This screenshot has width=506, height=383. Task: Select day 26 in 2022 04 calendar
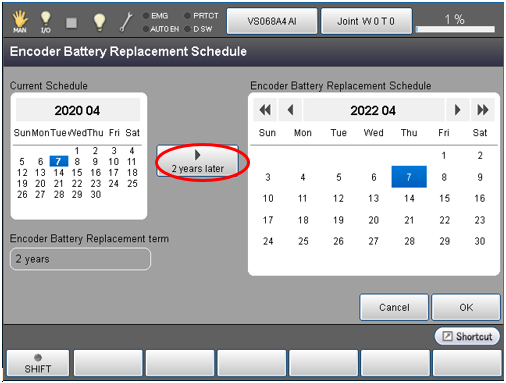[338, 241]
